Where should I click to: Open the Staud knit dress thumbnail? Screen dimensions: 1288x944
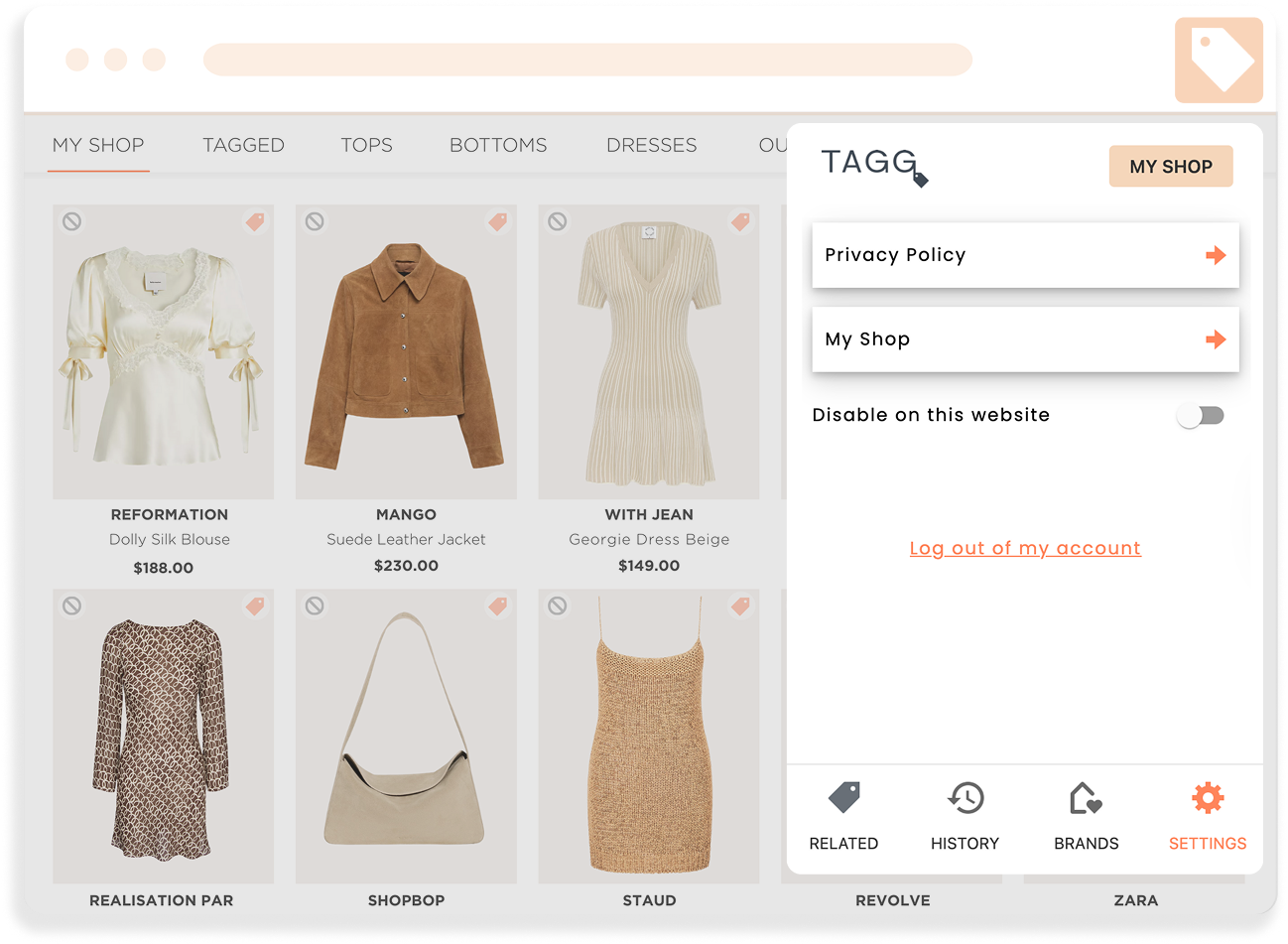coord(649,737)
